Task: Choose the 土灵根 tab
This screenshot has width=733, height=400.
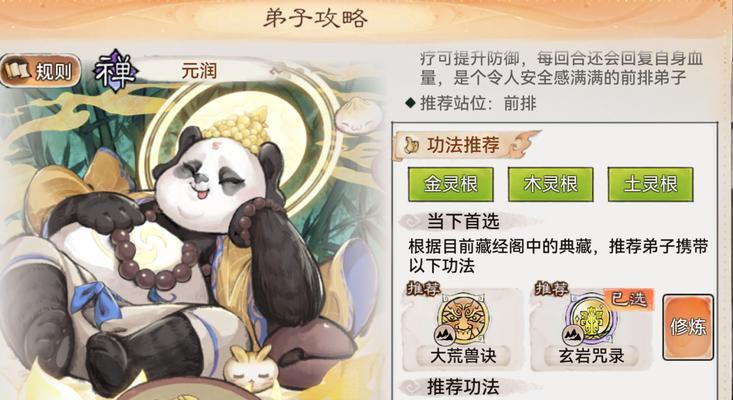Action: pos(650,184)
